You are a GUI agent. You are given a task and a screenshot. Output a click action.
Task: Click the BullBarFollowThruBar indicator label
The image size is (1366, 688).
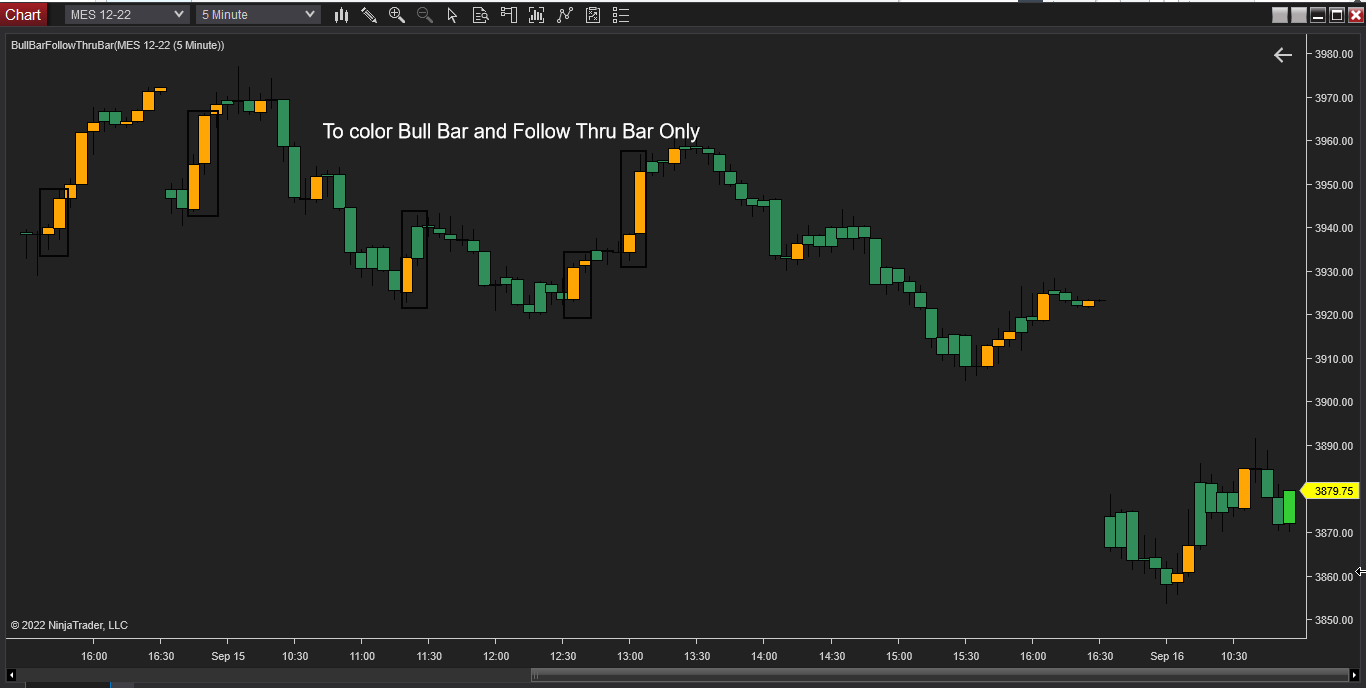(117, 45)
